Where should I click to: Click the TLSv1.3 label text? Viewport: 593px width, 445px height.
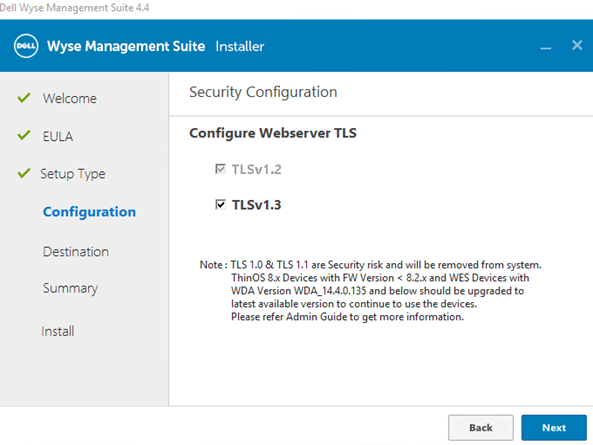pyautogui.click(x=256, y=205)
